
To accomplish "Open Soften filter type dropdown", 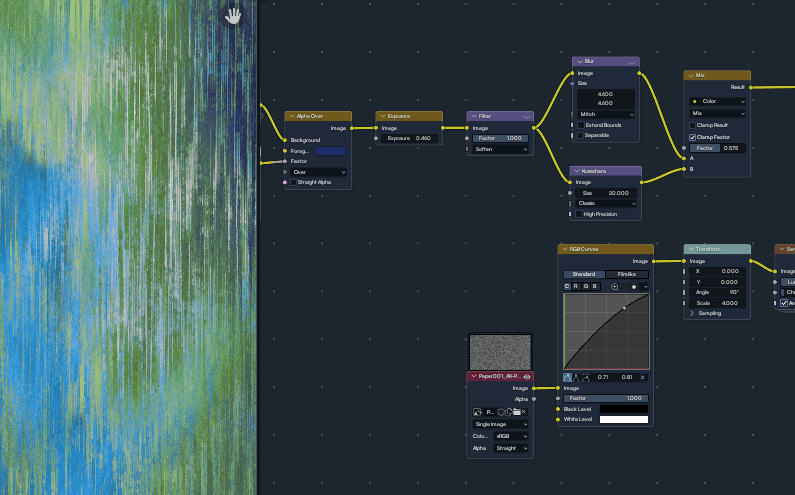I will [500, 149].
